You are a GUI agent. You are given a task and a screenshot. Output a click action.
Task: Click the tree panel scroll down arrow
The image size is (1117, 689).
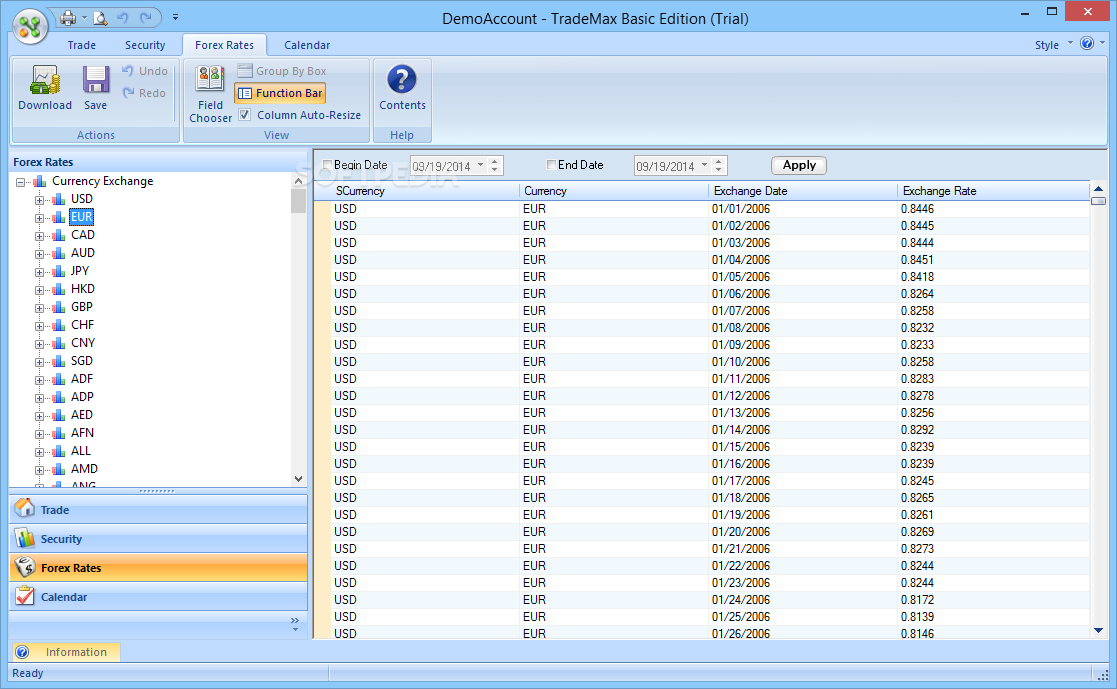pos(298,479)
